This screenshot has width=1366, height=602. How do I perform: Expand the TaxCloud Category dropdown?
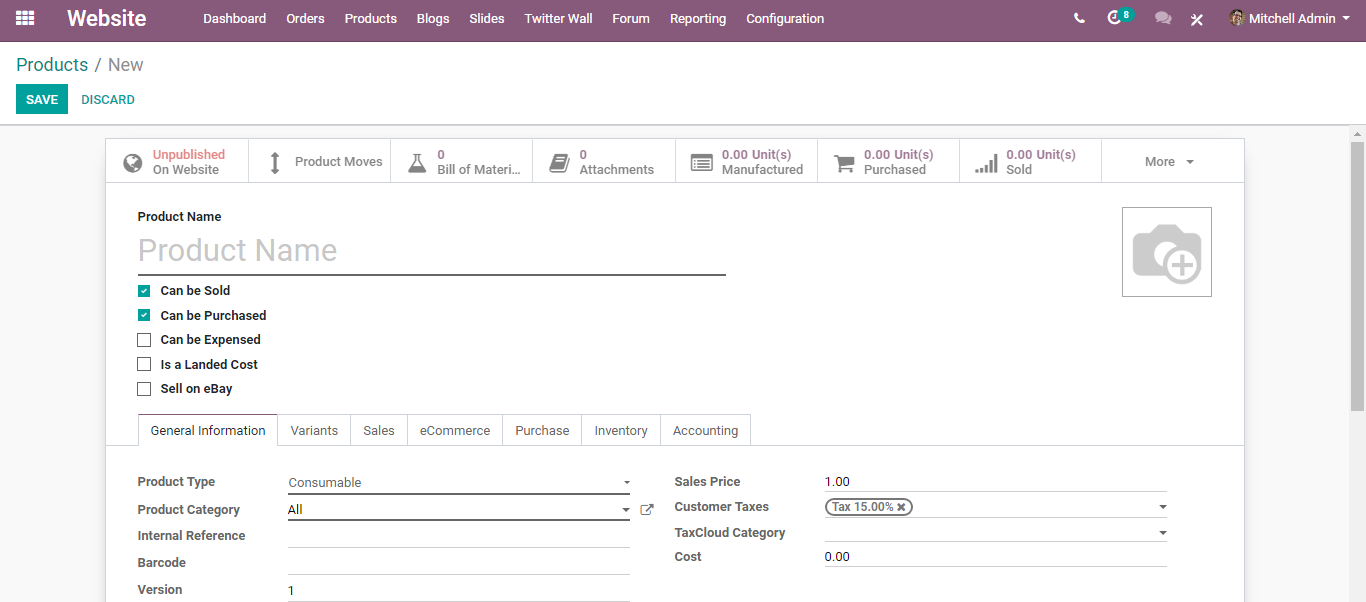click(995, 533)
